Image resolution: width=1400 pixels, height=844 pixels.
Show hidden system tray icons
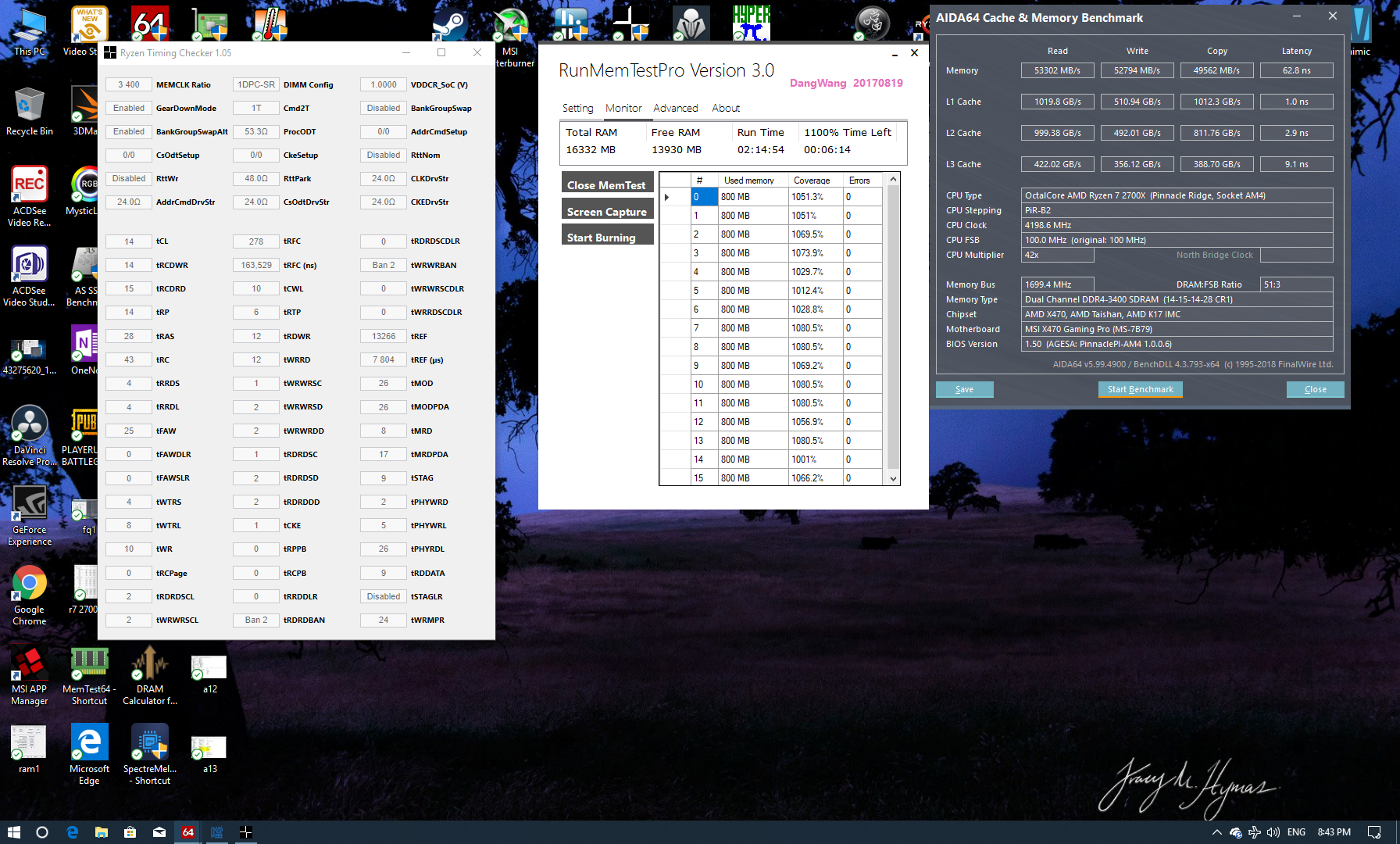[1216, 832]
